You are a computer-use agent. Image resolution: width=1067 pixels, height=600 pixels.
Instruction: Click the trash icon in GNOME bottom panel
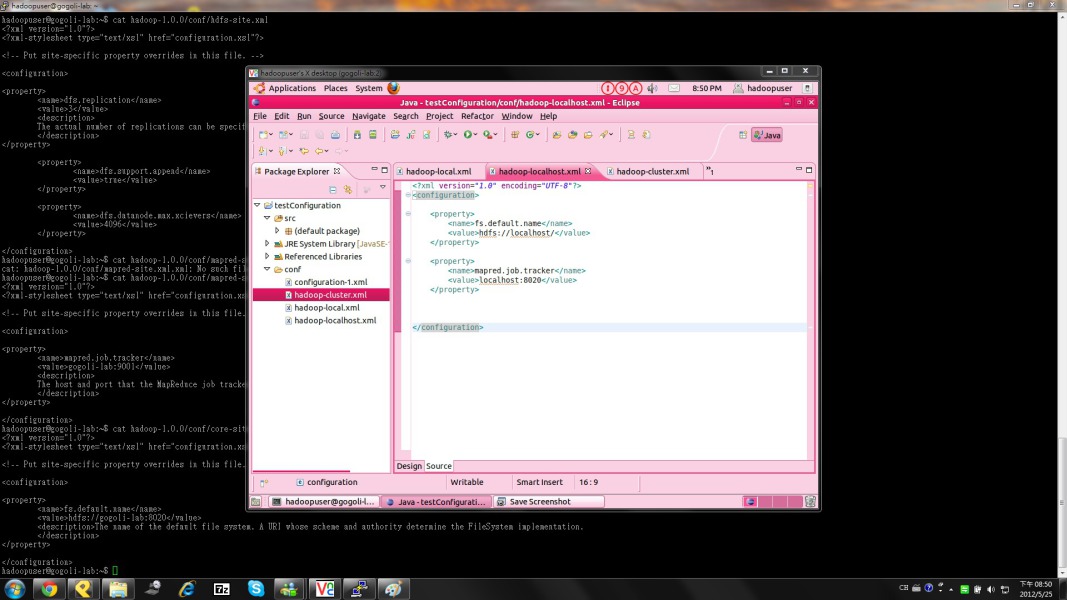point(810,502)
